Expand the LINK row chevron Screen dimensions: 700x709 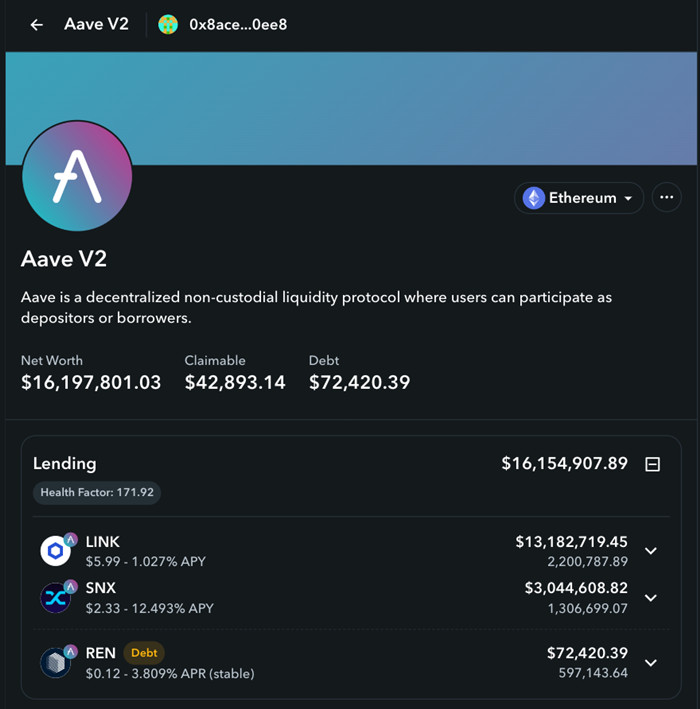[651, 551]
